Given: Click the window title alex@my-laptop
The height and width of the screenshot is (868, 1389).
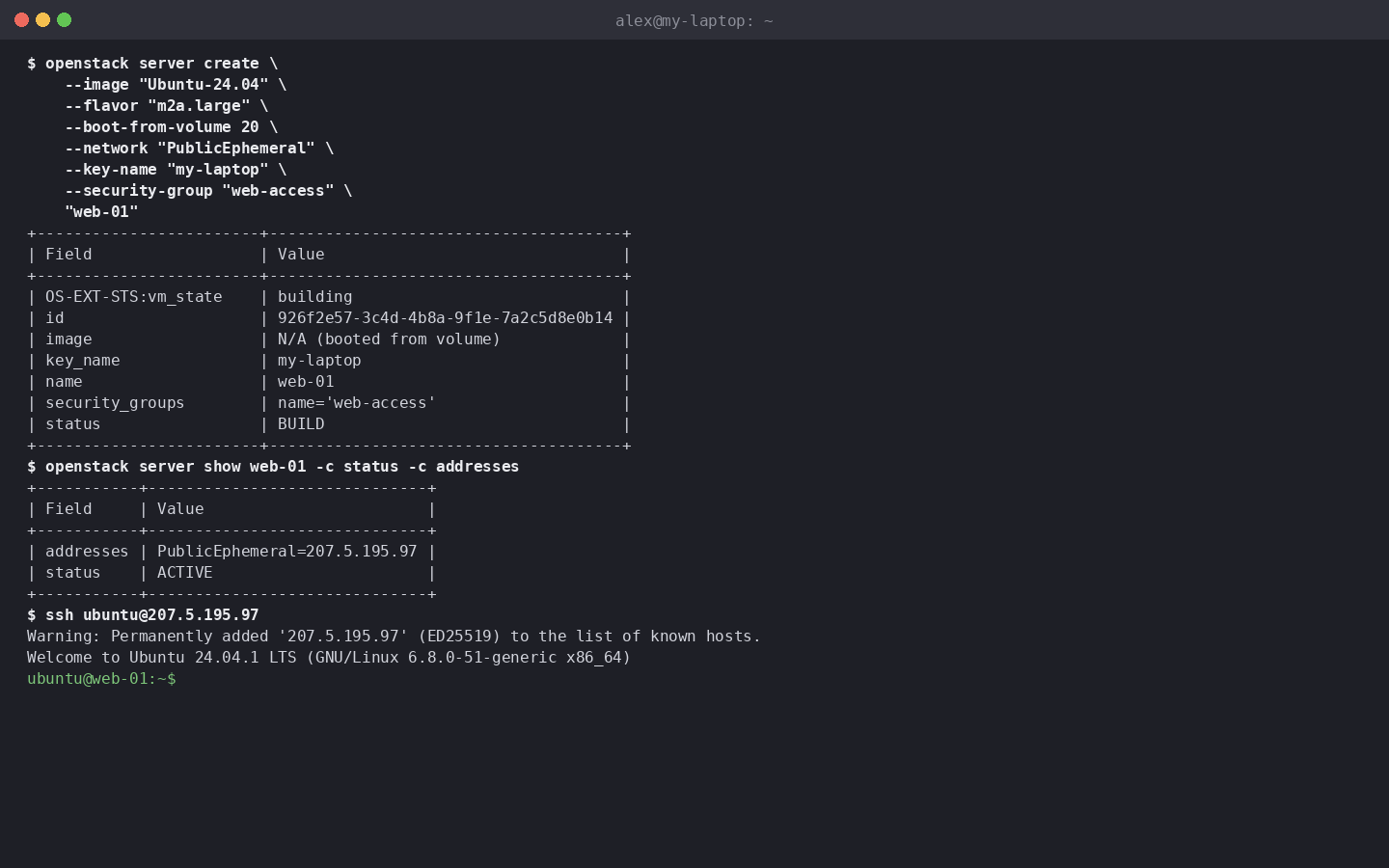Looking at the screenshot, I should [694, 20].
